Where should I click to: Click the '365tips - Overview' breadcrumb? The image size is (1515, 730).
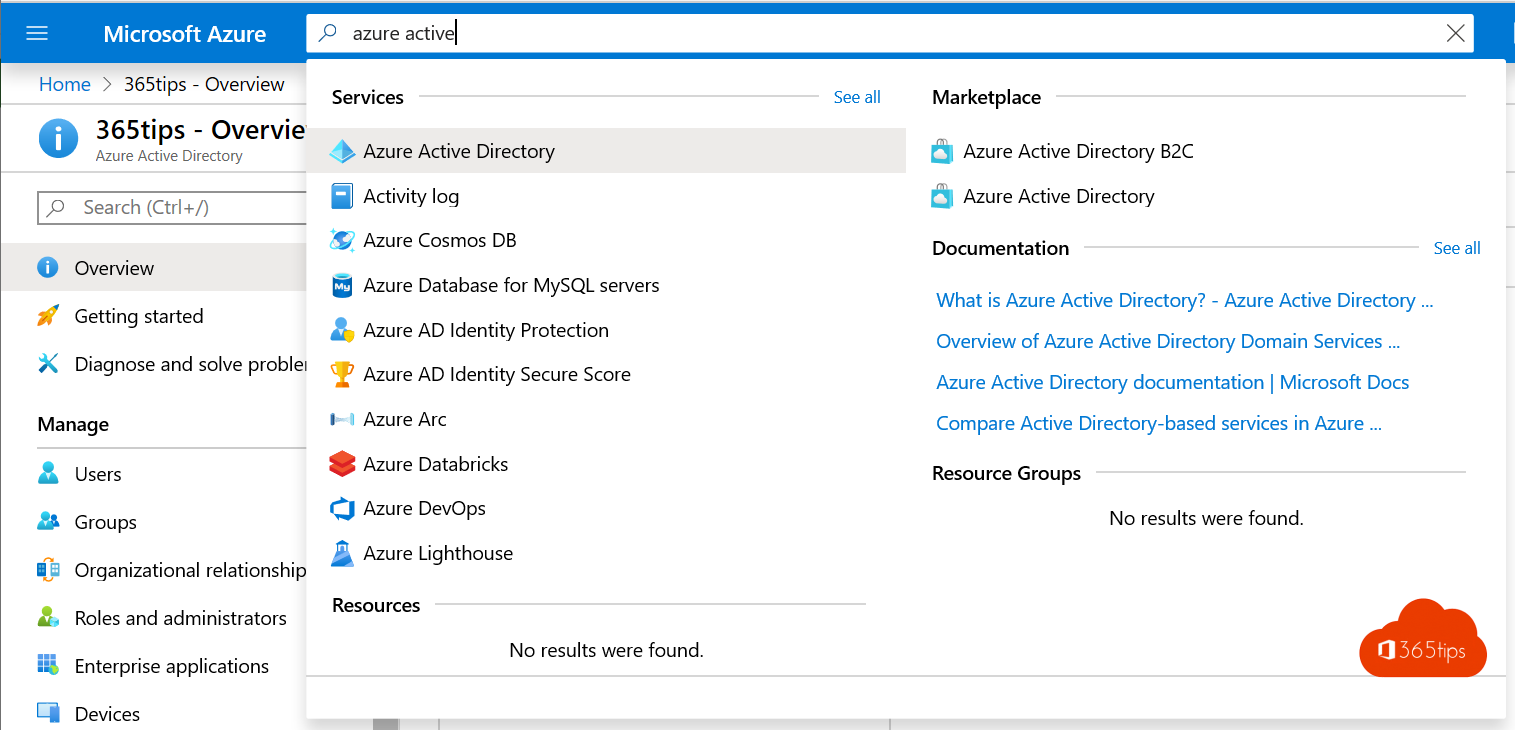pyautogui.click(x=204, y=85)
